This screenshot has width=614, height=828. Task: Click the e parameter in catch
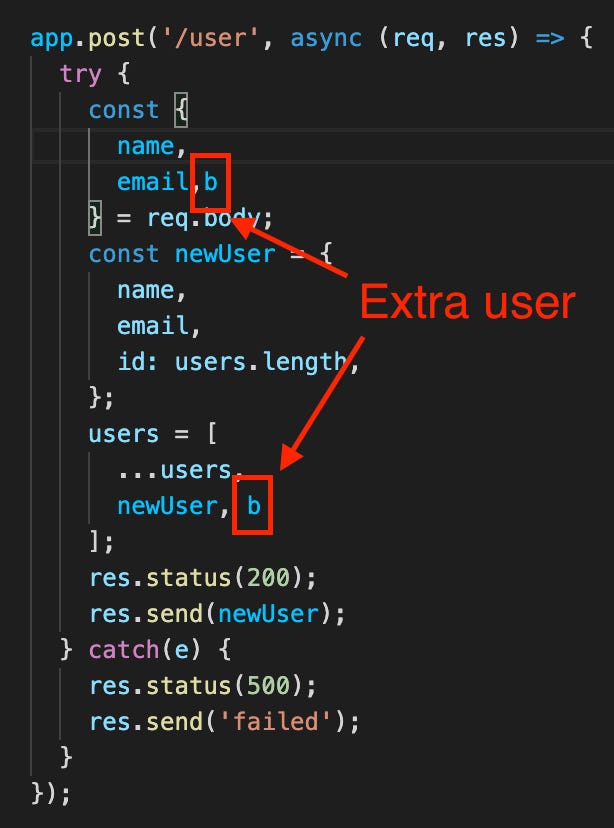[x=182, y=650]
